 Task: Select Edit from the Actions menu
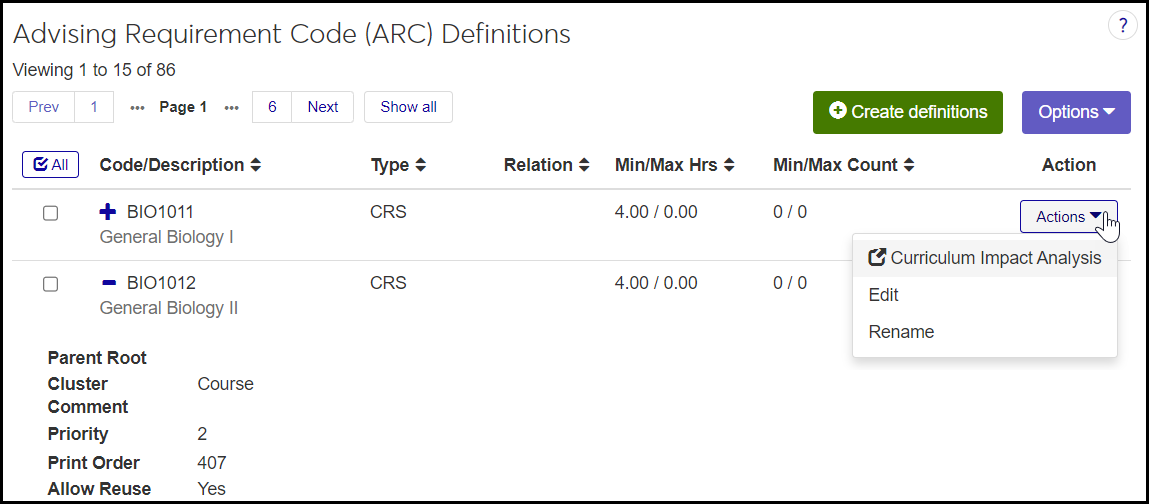click(x=884, y=295)
